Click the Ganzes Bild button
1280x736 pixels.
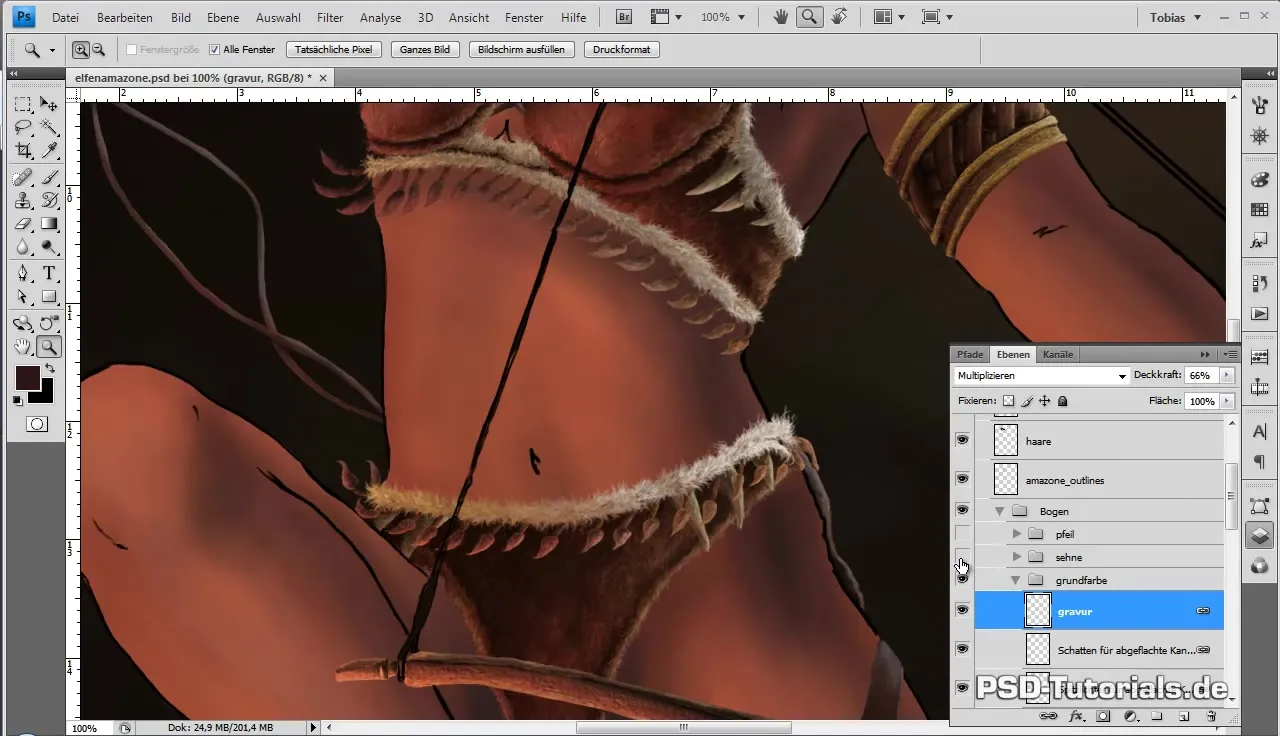click(425, 50)
